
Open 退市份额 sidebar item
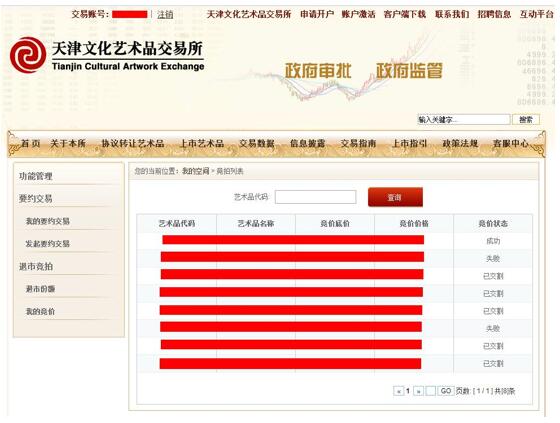pyautogui.click(x=40, y=289)
